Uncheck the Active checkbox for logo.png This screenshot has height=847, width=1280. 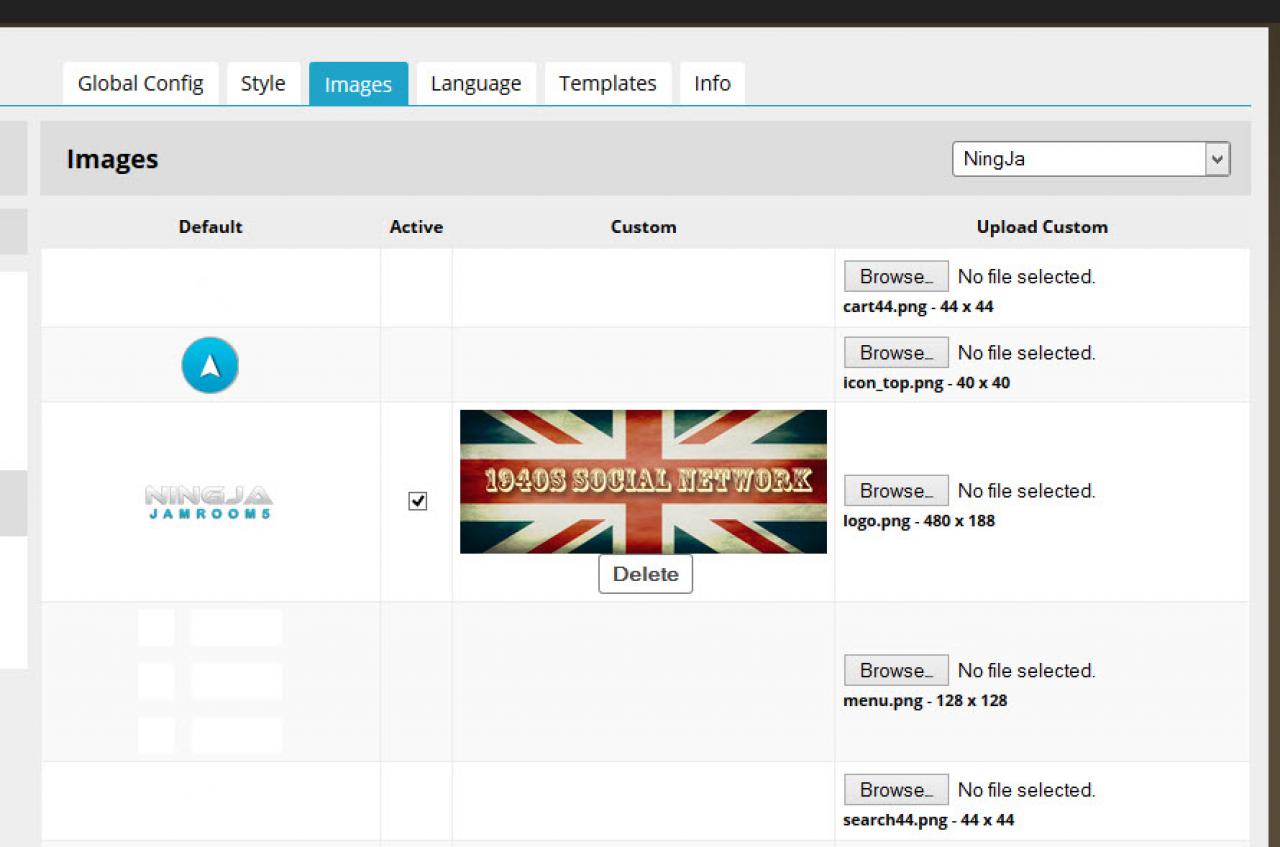click(418, 501)
